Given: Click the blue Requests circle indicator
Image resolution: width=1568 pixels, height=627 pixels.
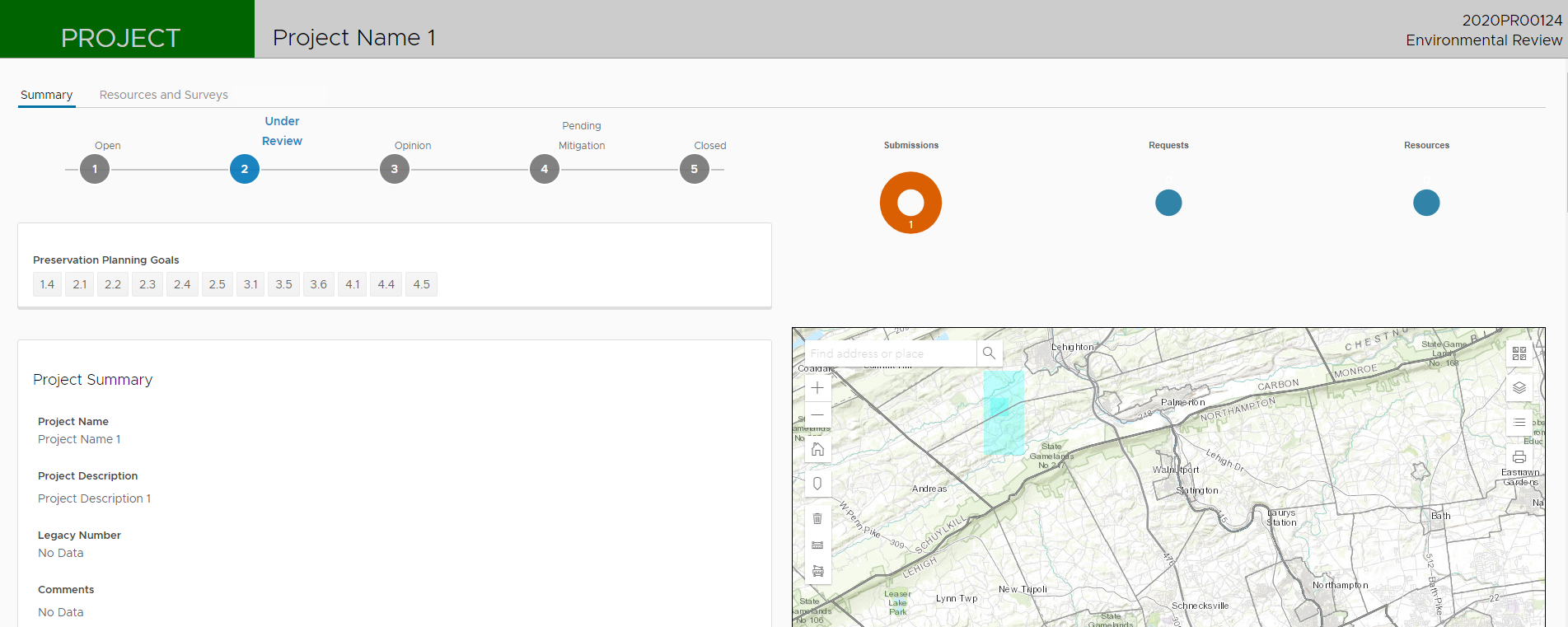Looking at the screenshot, I should pyautogui.click(x=1168, y=203).
